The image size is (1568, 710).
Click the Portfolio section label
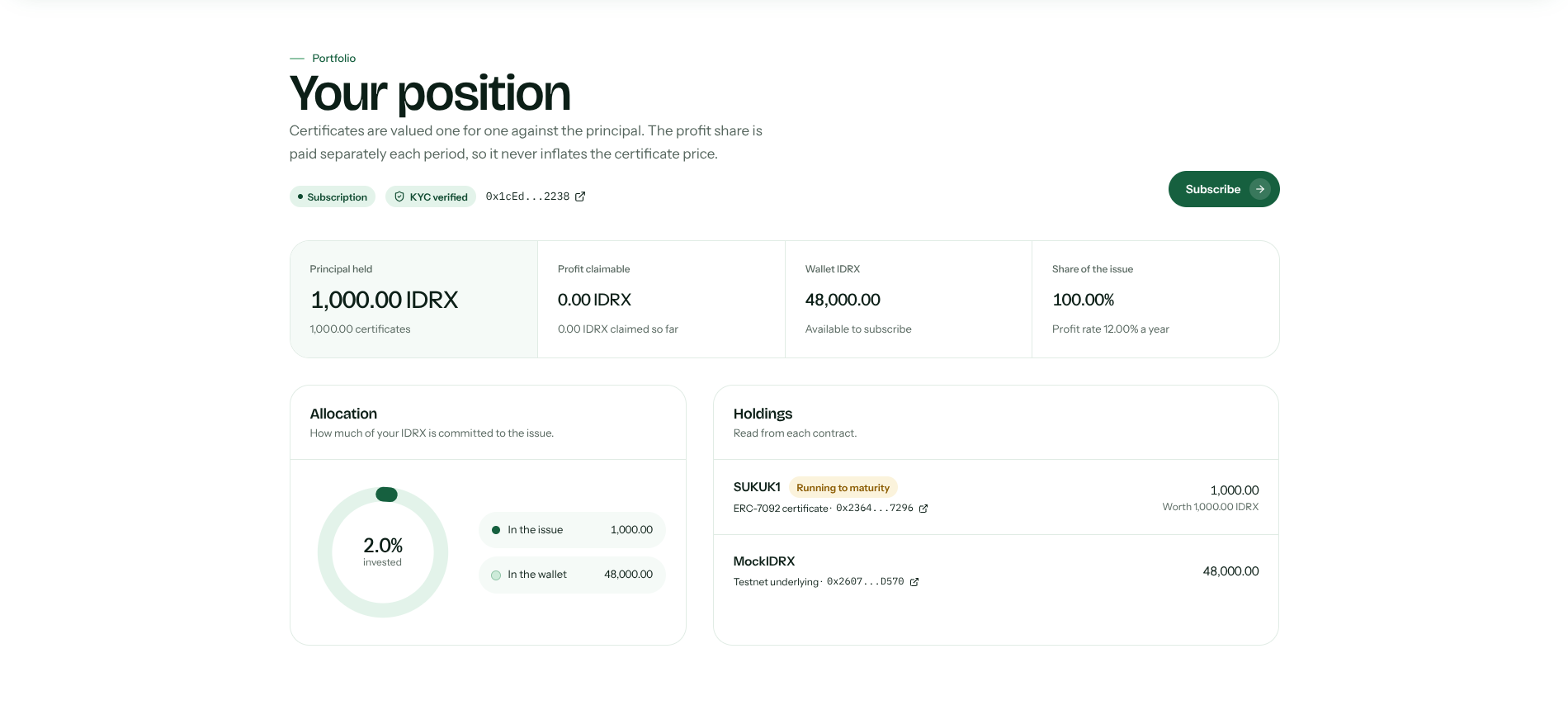pyautogui.click(x=333, y=59)
